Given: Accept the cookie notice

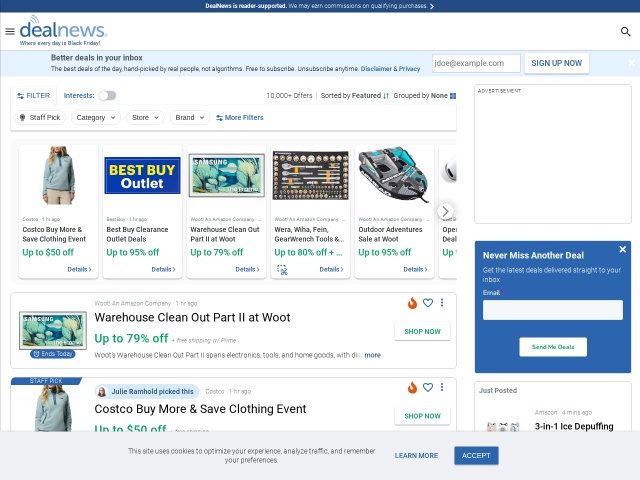Looking at the screenshot, I should [x=476, y=456].
